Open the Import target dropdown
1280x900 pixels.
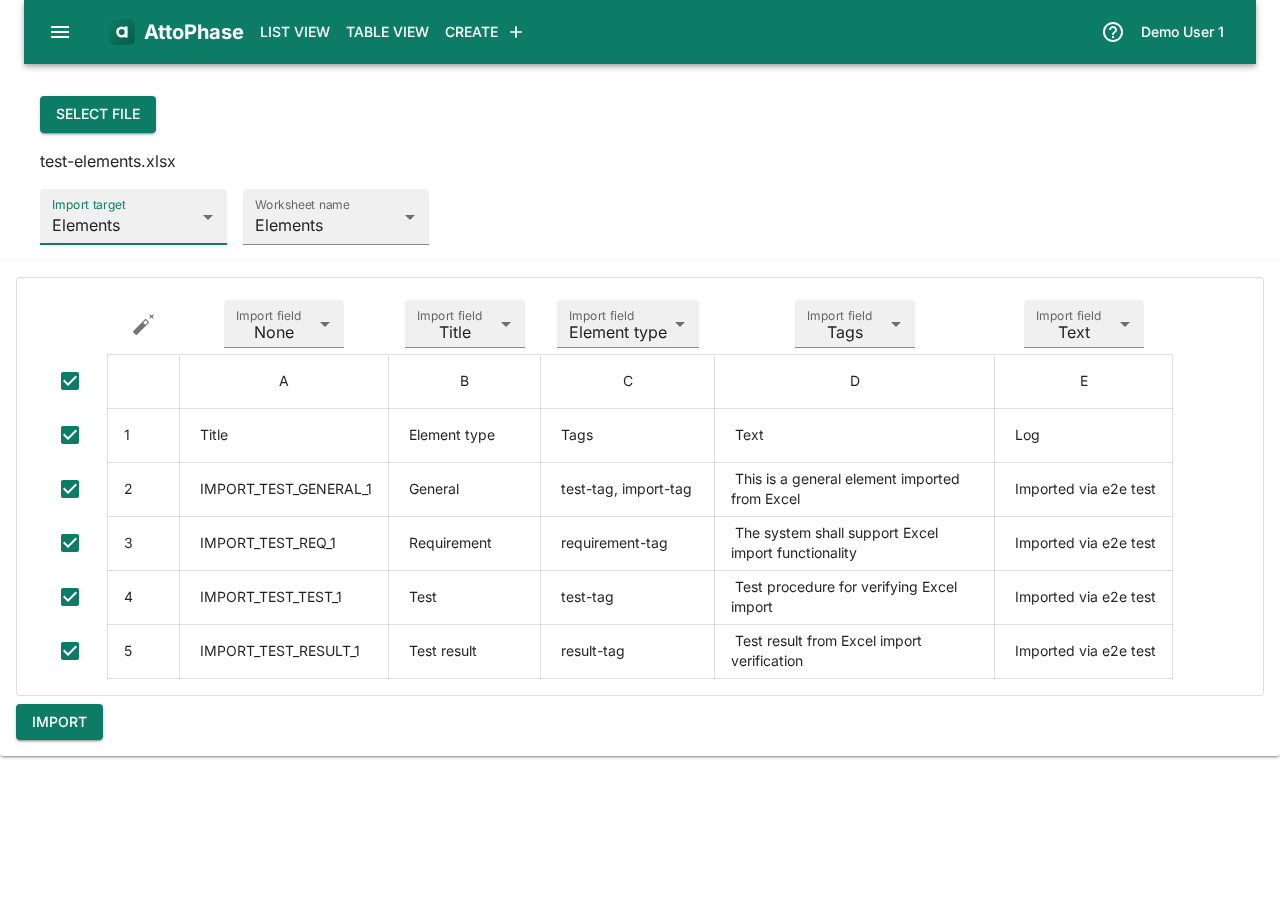pos(133,217)
